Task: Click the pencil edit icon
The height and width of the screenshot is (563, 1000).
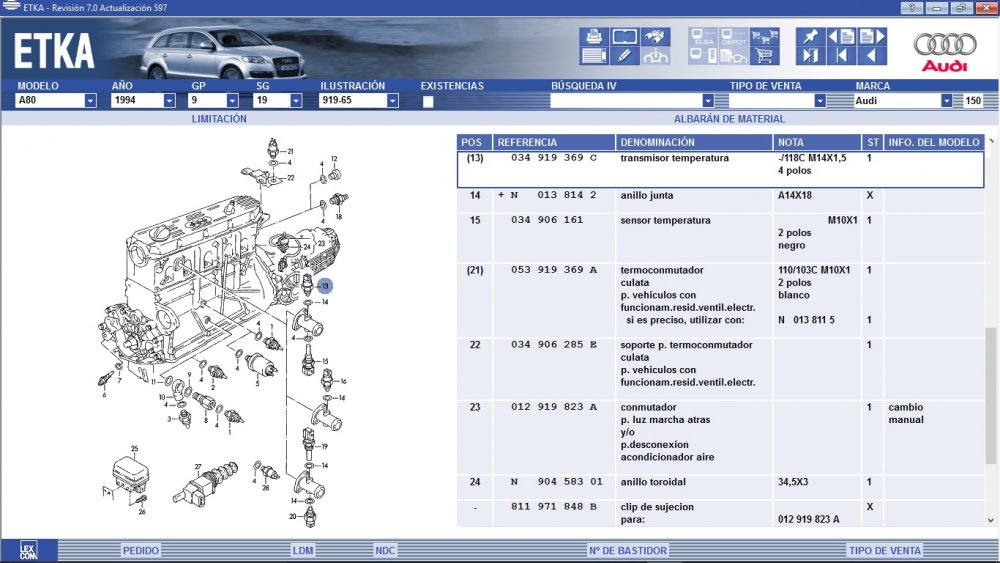Action: [624, 56]
